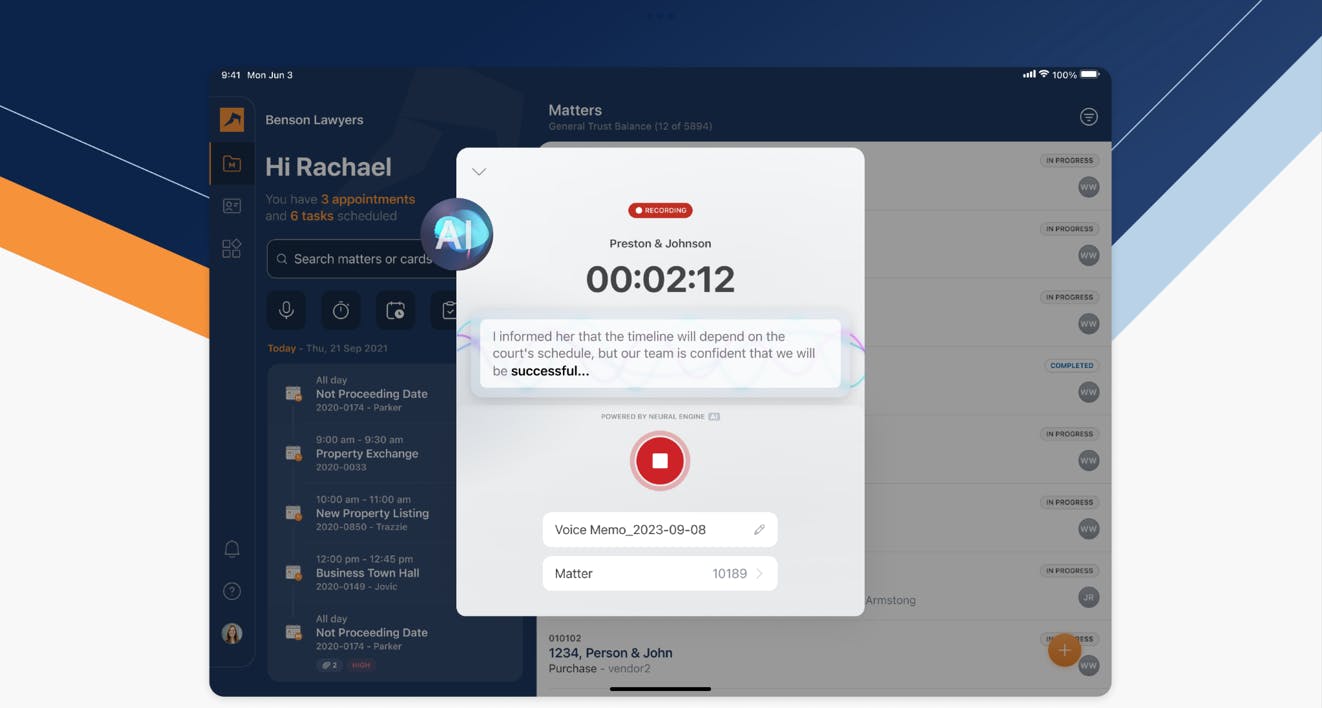Open the 6 tasks link
The height and width of the screenshot is (708, 1322).
[312, 216]
